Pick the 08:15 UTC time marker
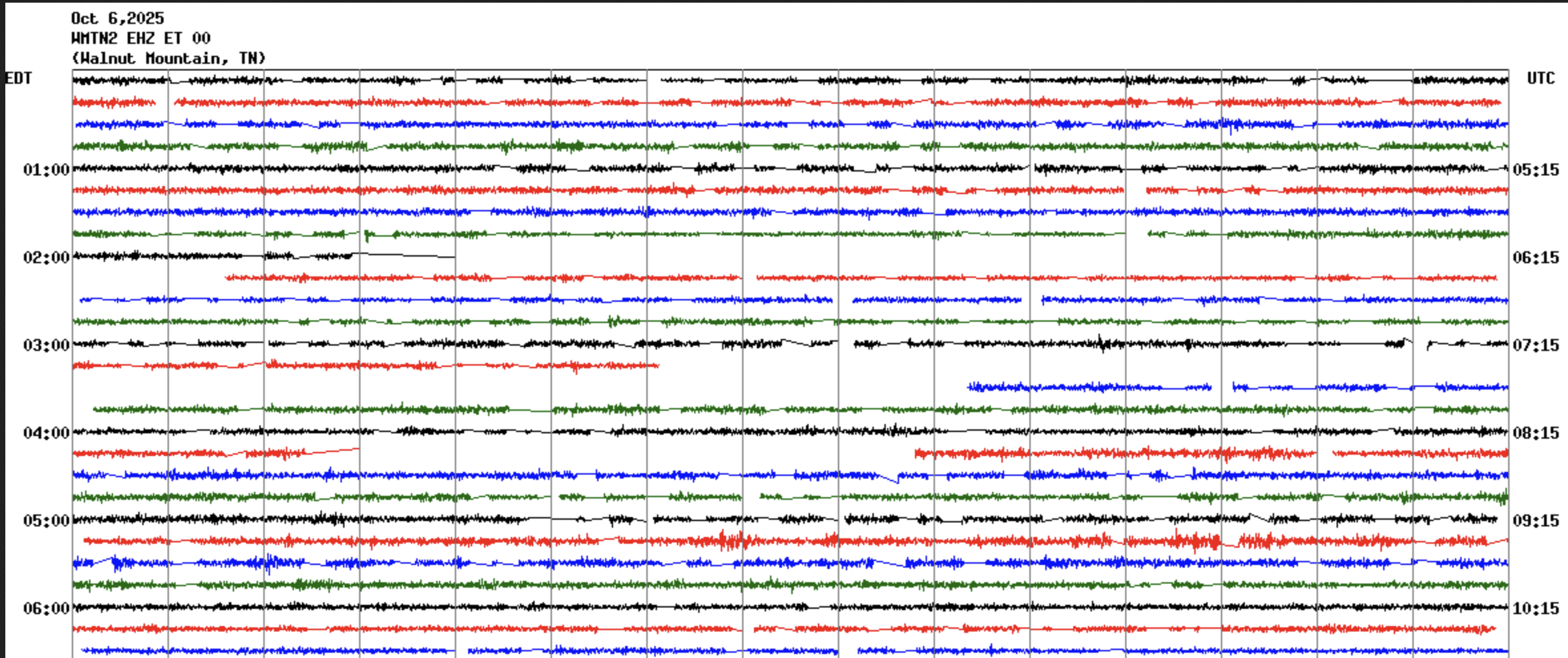This screenshot has height=658, width=1568. pos(1535,433)
